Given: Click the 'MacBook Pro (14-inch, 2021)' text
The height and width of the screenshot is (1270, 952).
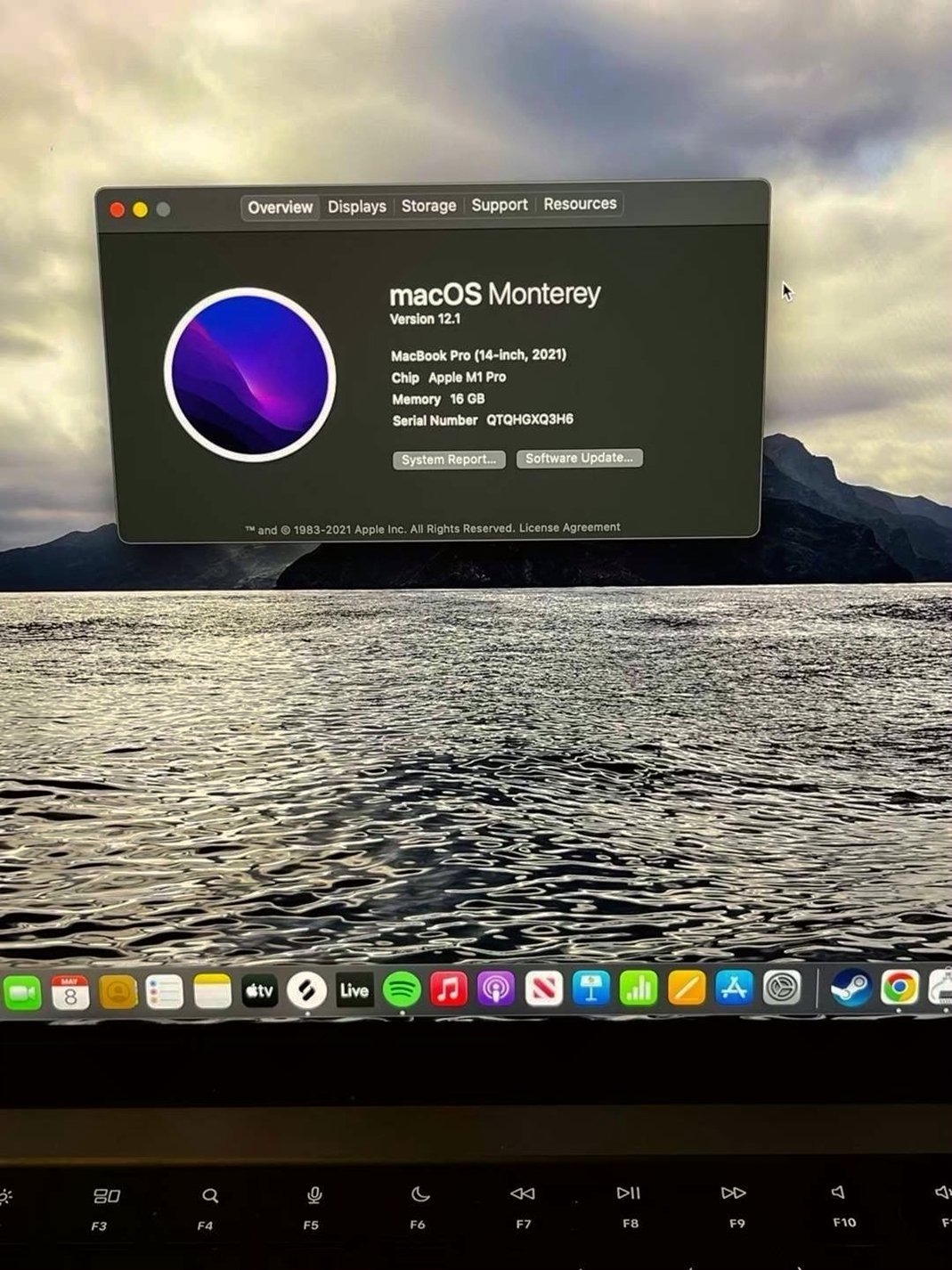Looking at the screenshot, I should pos(479,354).
